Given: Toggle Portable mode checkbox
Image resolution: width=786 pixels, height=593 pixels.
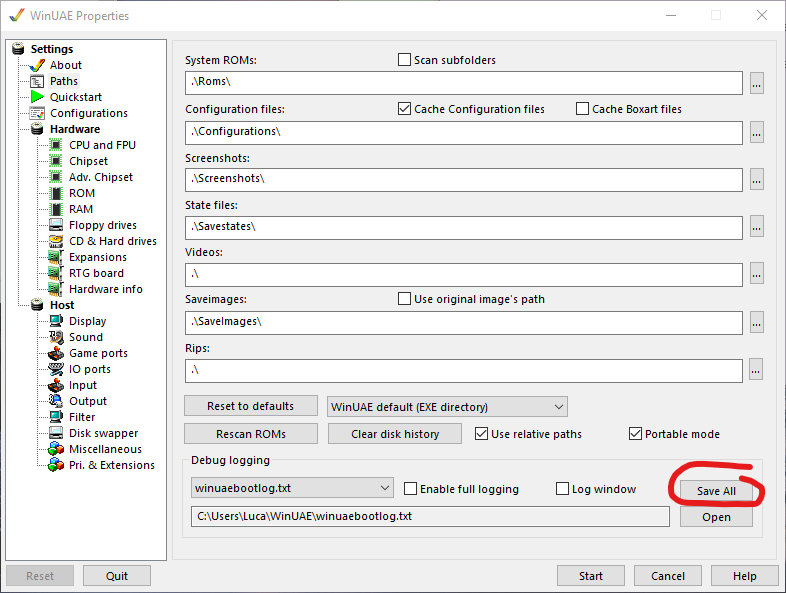Looking at the screenshot, I should tap(635, 434).
